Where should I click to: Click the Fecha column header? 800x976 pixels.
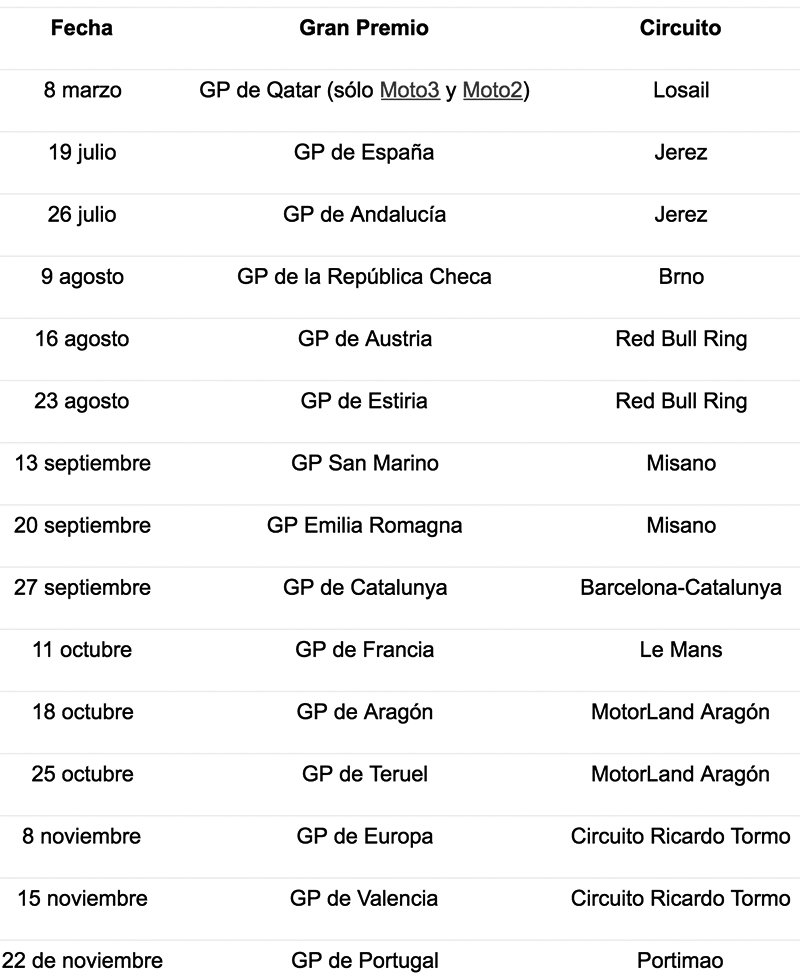click(82, 28)
